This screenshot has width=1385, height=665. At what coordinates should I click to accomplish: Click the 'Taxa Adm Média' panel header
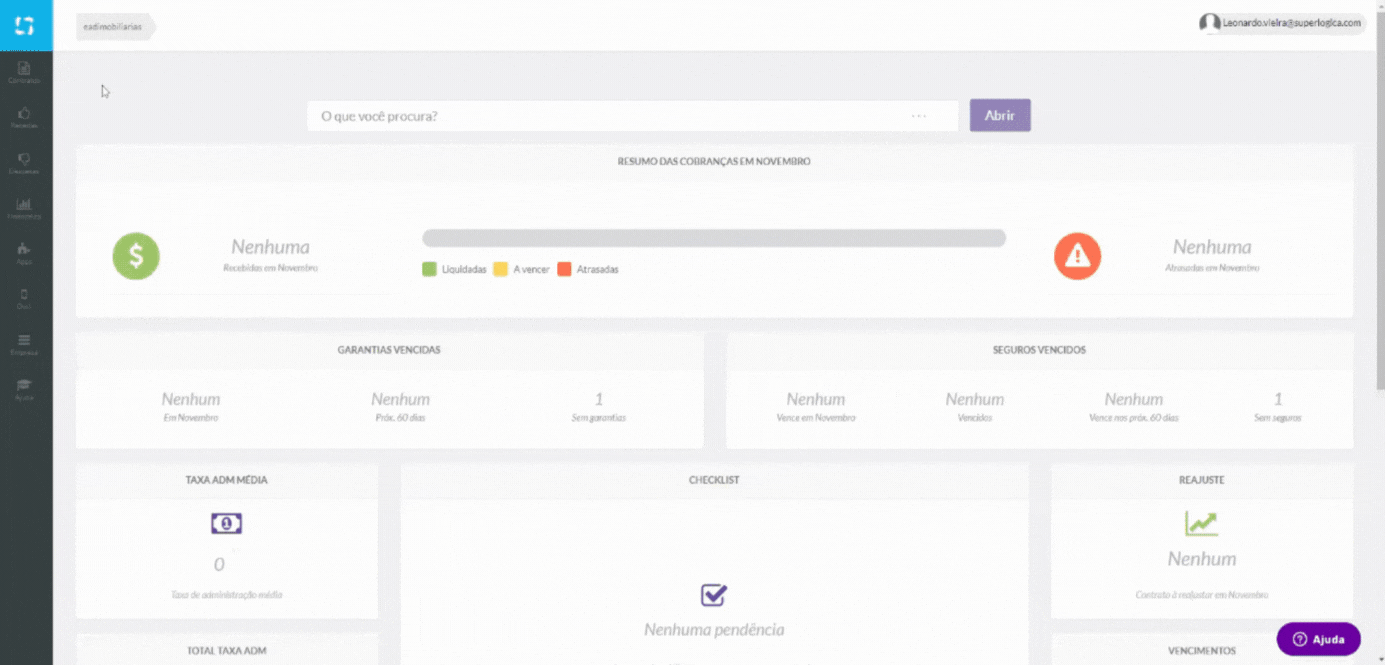tap(227, 480)
